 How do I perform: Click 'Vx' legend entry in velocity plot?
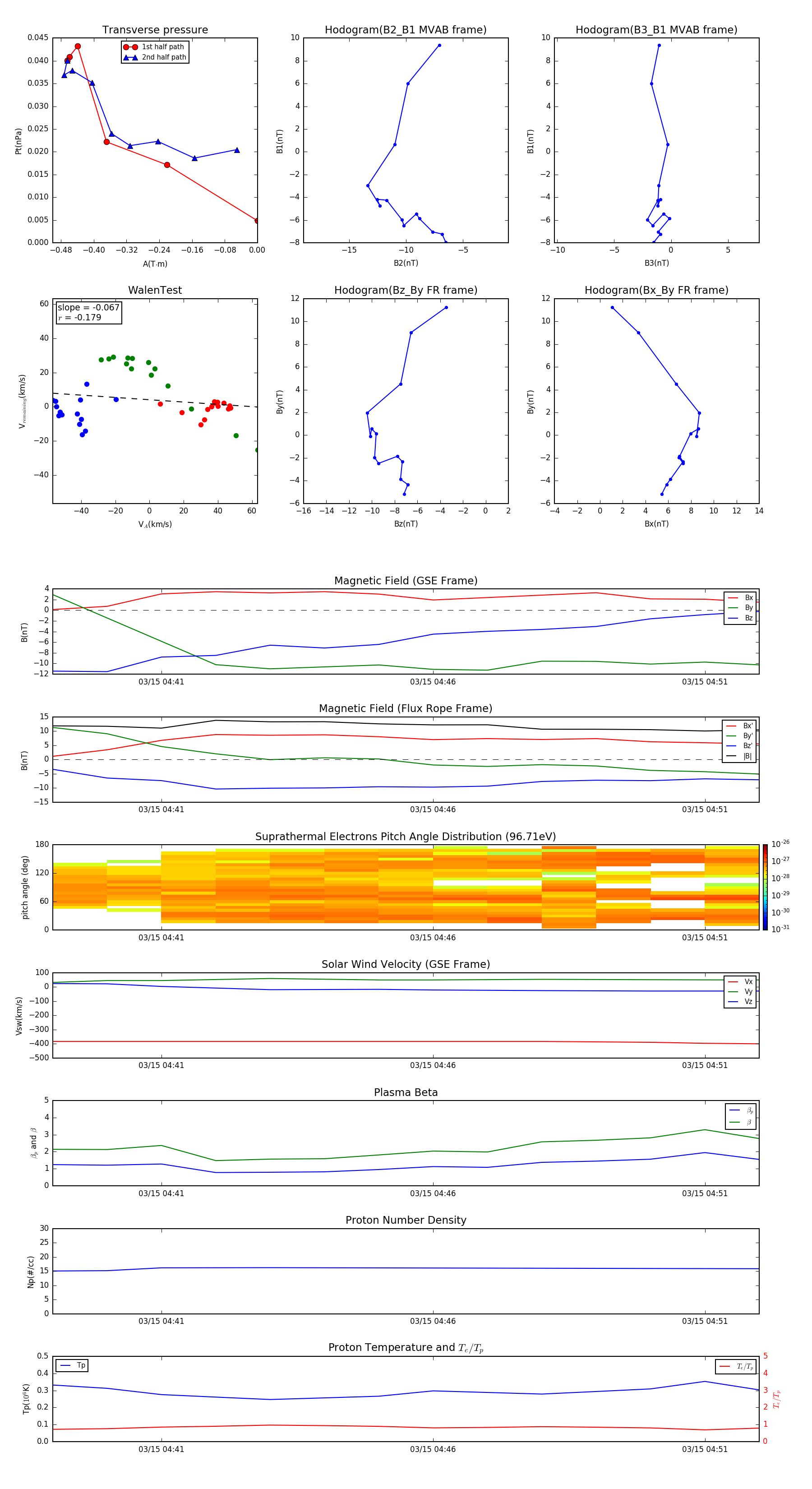(740, 982)
